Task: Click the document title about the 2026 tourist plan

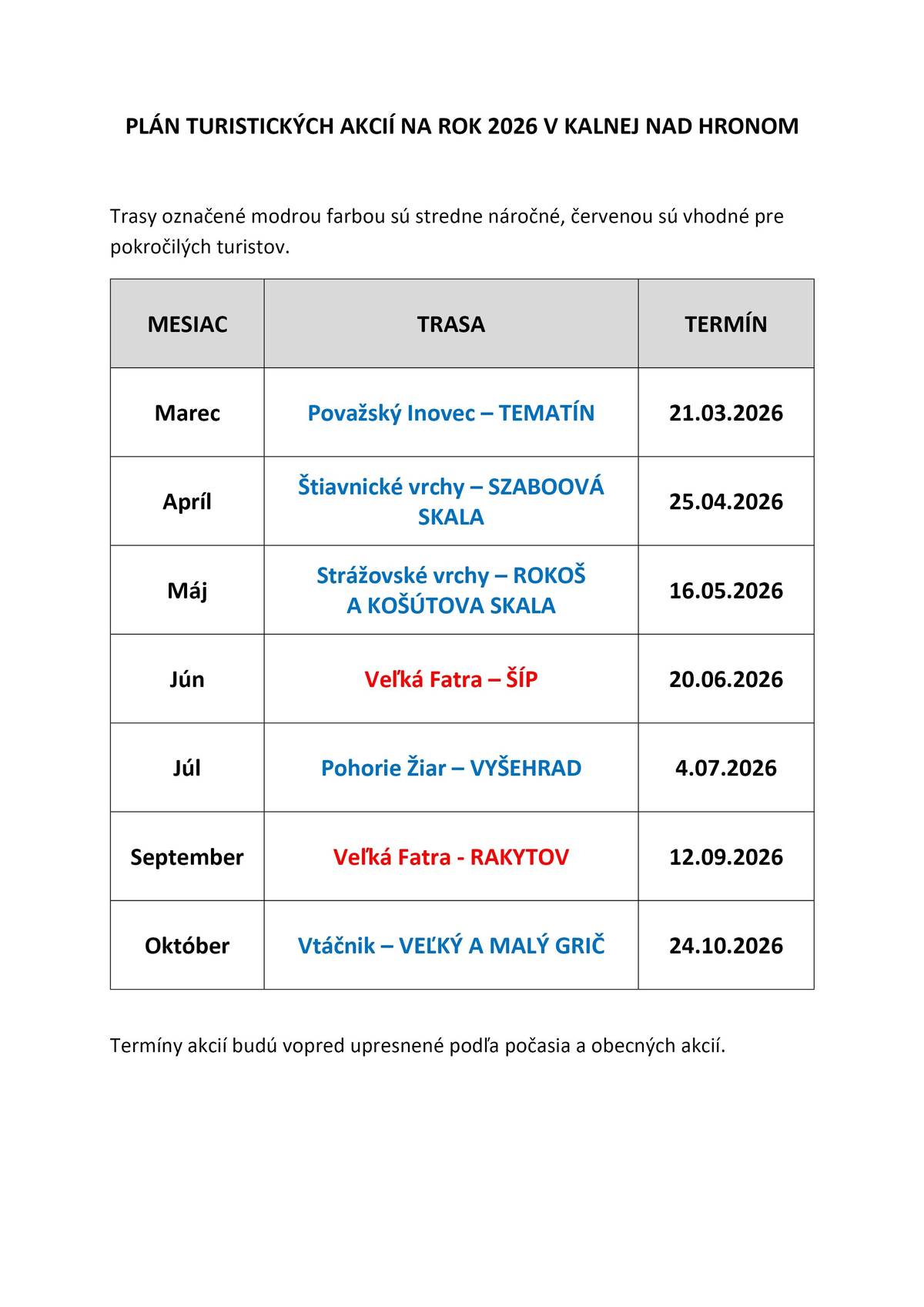Action: 462,126
